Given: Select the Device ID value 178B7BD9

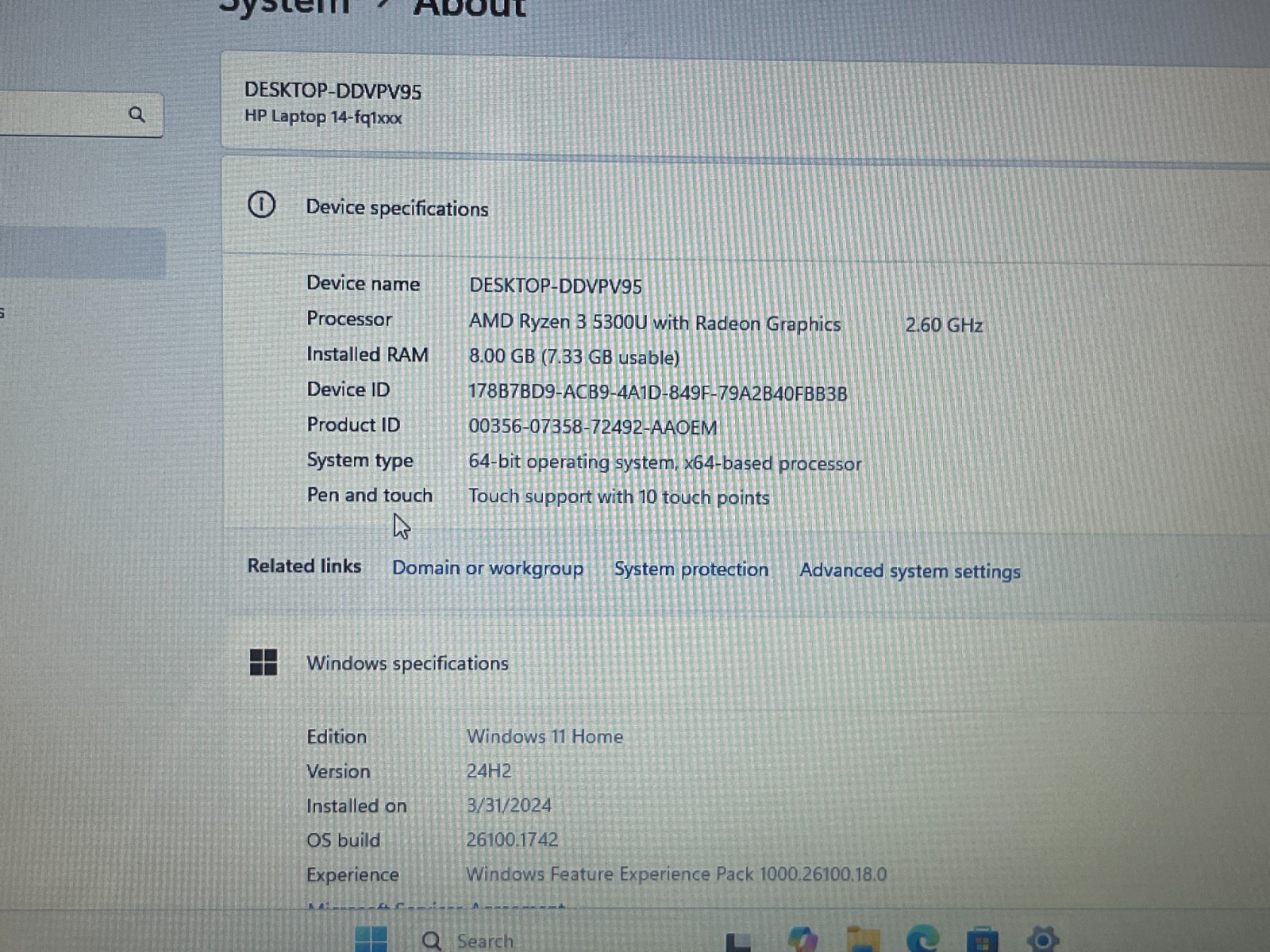Looking at the screenshot, I should (x=657, y=393).
